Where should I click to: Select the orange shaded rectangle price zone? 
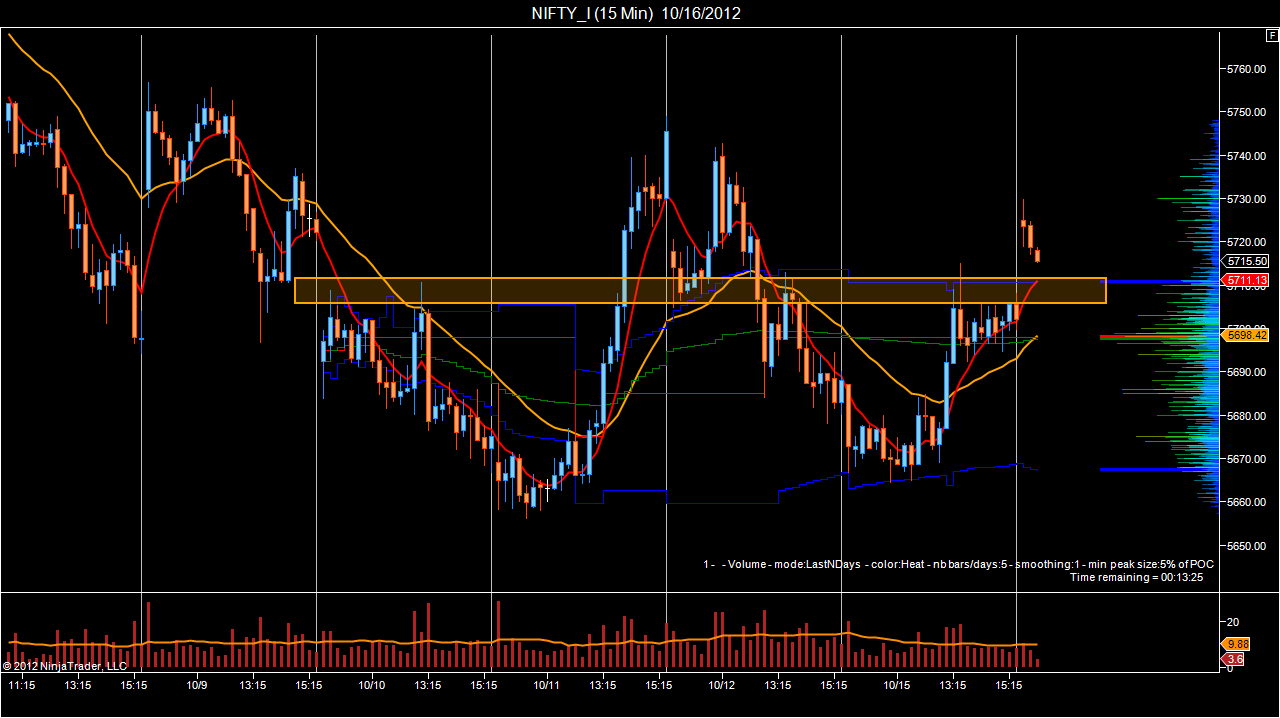point(700,290)
